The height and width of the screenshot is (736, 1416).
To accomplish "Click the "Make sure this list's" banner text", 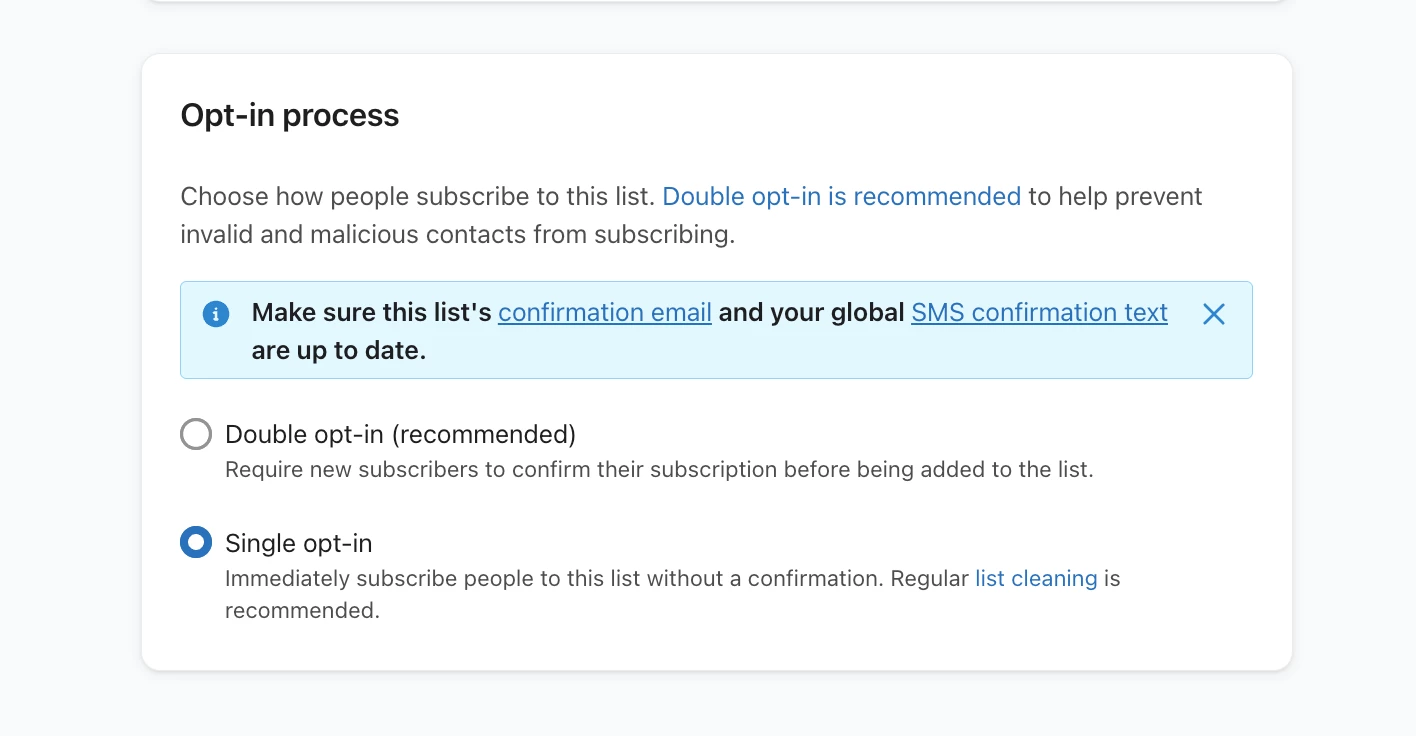I will pyautogui.click(x=371, y=313).
